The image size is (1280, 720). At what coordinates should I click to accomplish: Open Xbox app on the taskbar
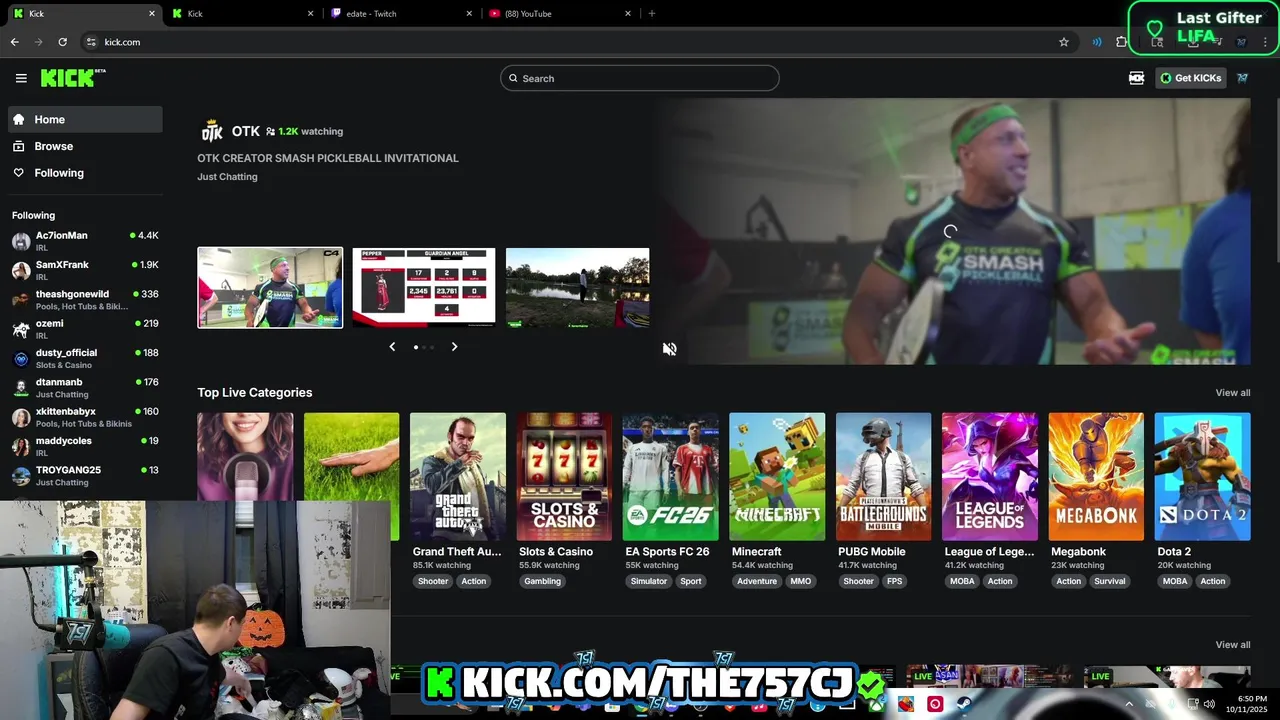(876, 704)
